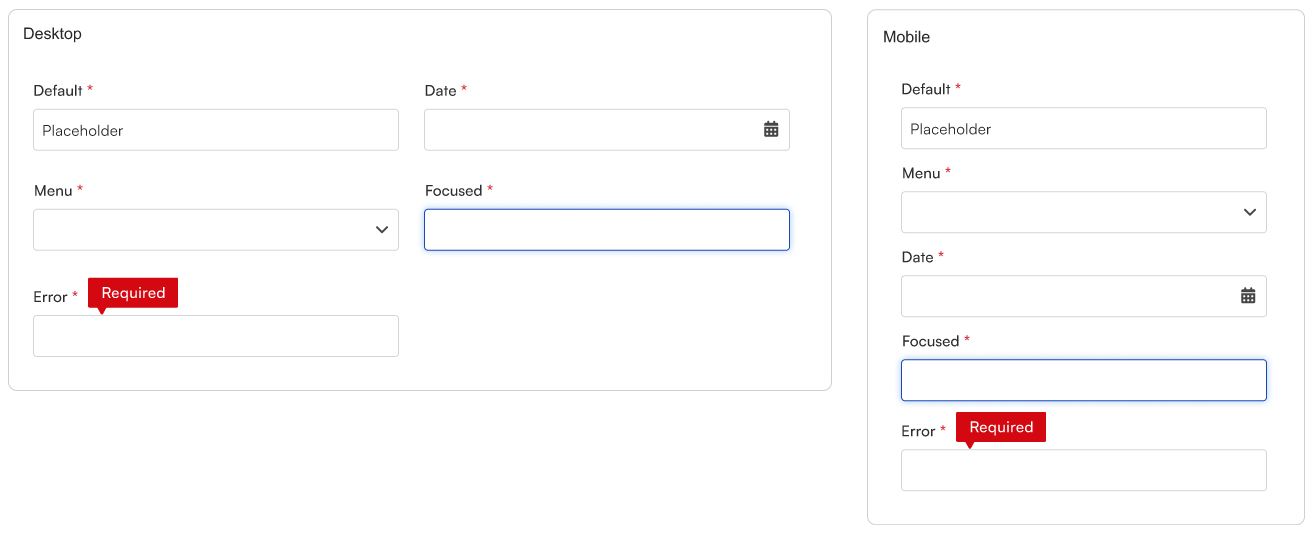Image resolution: width=1312 pixels, height=533 pixels.
Task: Click the Mobile Focused field label
Action: click(930, 341)
